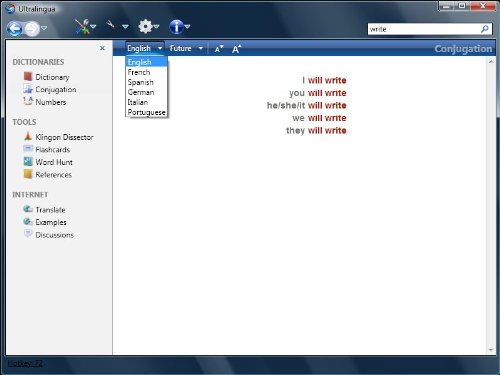Viewport: 500px width, 375px height.
Task: Select English in language list
Action: pyautogui.click(x=146, y=62)
